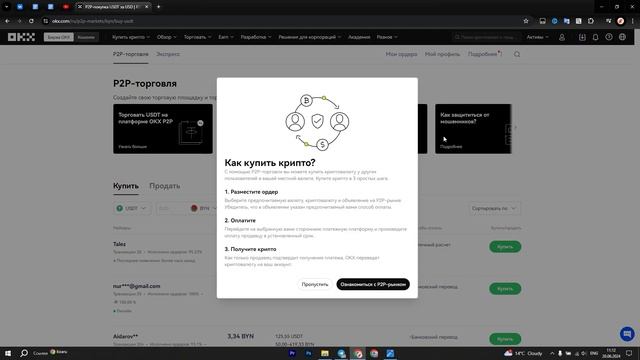
Task: Open the Торговать USDT на платформе OKX P2P card
Action: point(163,129)
